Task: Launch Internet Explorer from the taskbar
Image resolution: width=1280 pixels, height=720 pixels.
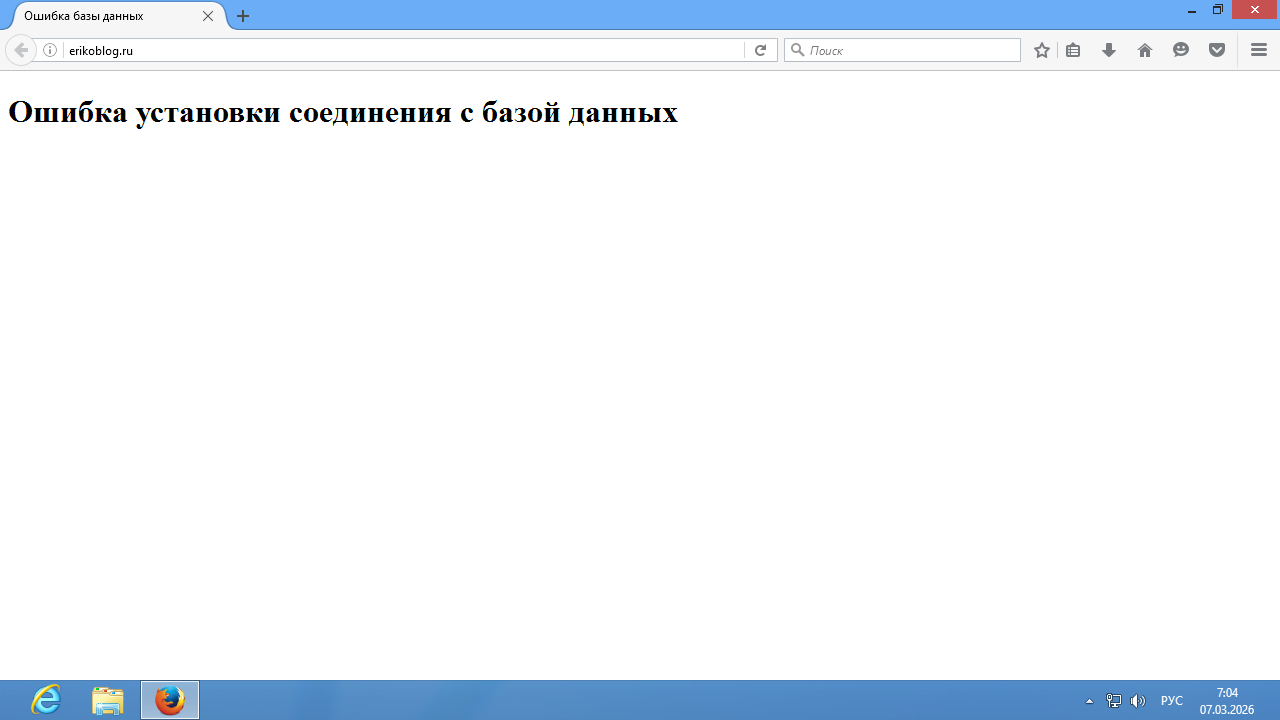Action: coord(46,700)
